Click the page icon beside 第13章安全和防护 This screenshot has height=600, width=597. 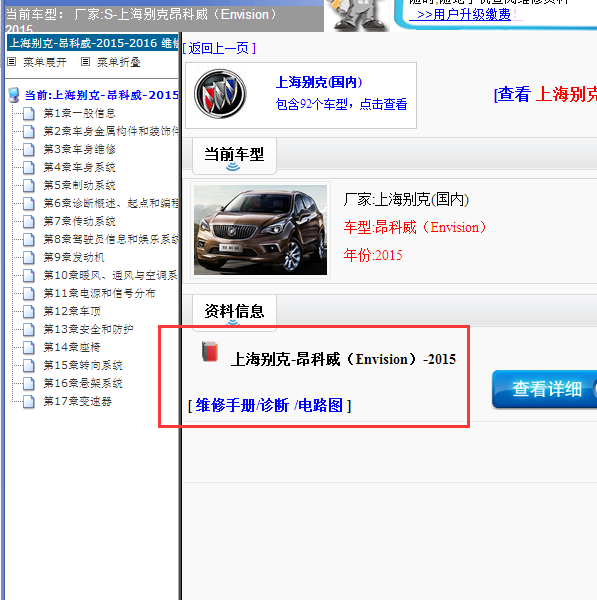(x=29, y=329)
